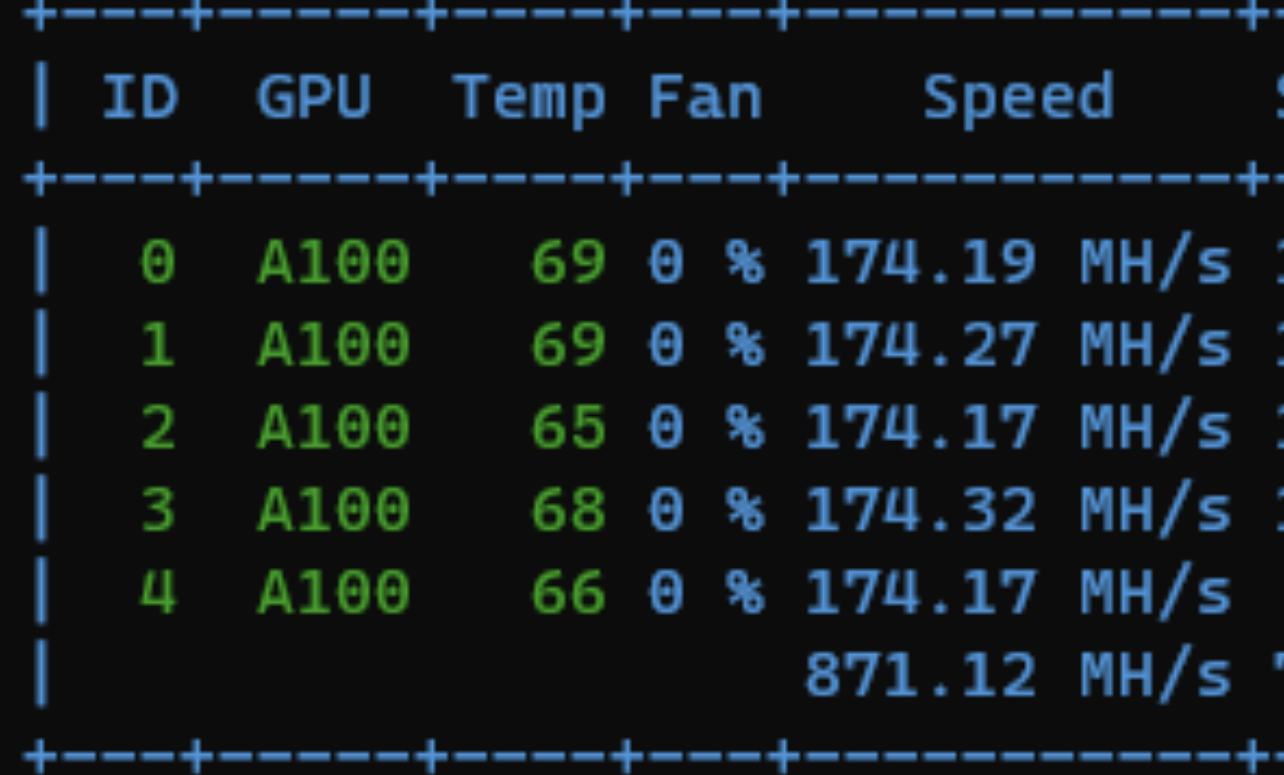This screenshot has height=775, width=1284.
Task: Click A100 name in row 0
Action: tap(333, 264)
